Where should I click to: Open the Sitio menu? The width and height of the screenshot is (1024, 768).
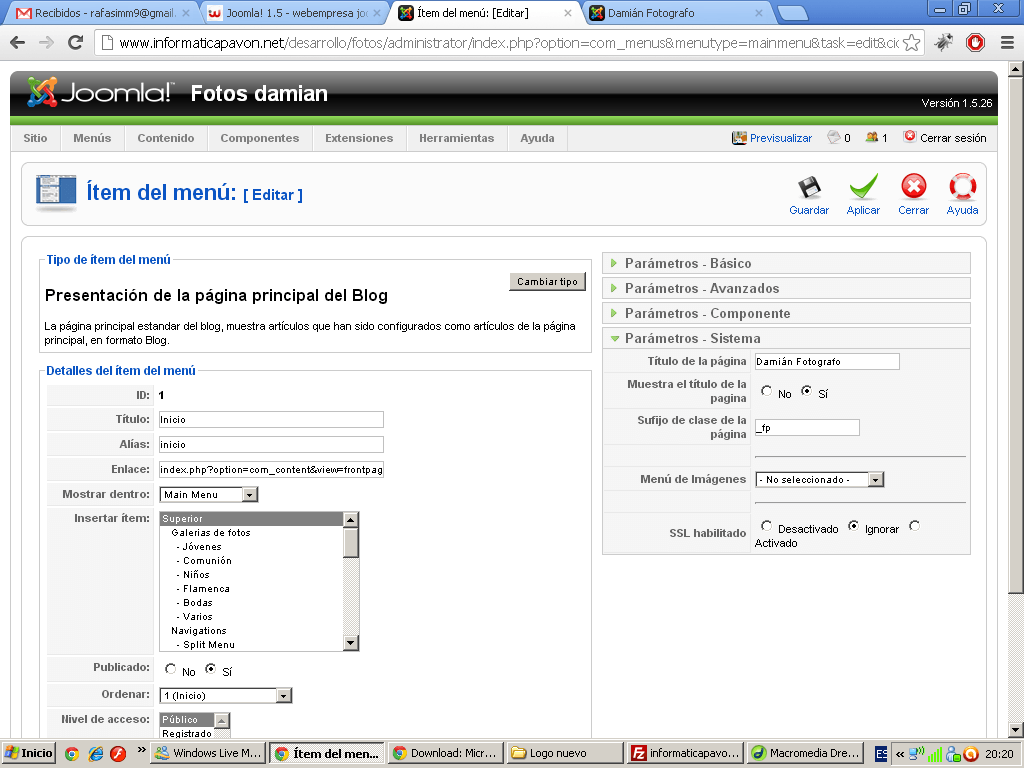coord(35,138)
